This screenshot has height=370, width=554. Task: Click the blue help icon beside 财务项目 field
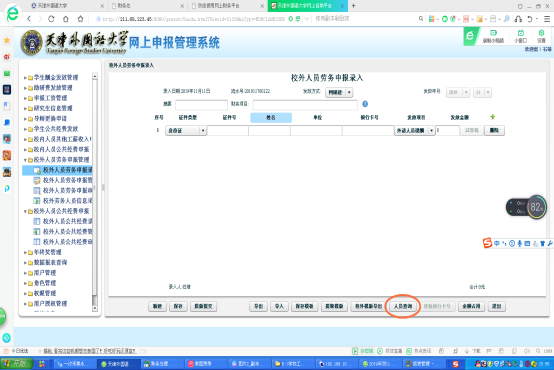365,104
